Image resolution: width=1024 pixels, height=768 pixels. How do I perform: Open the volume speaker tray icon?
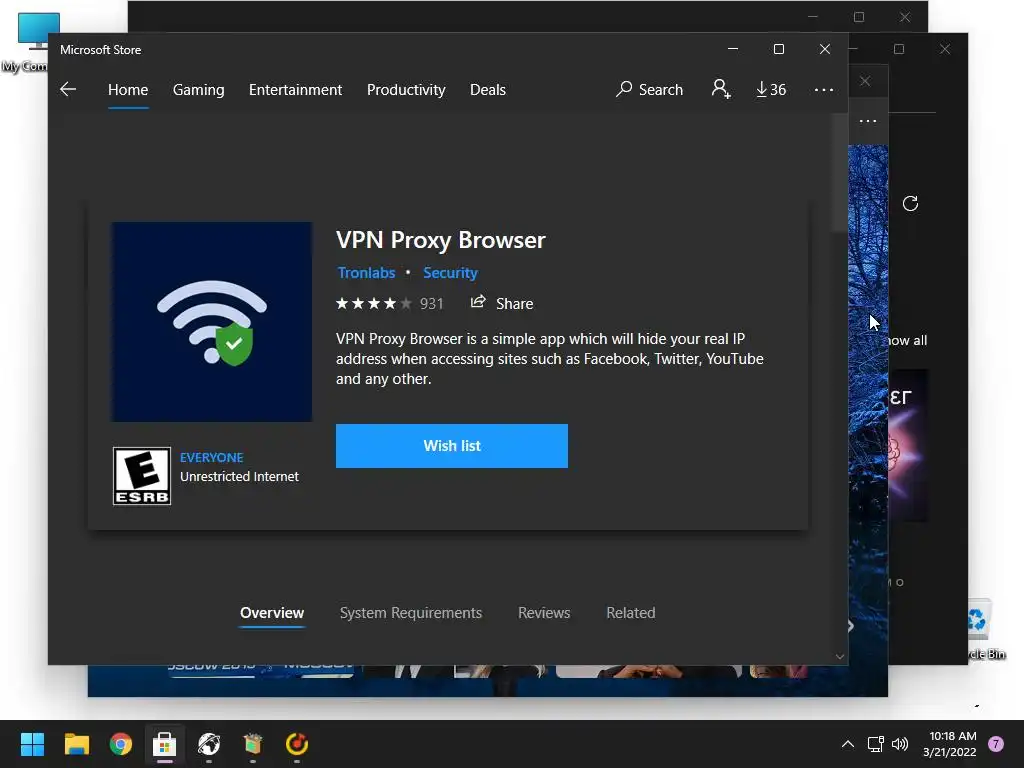900,744
